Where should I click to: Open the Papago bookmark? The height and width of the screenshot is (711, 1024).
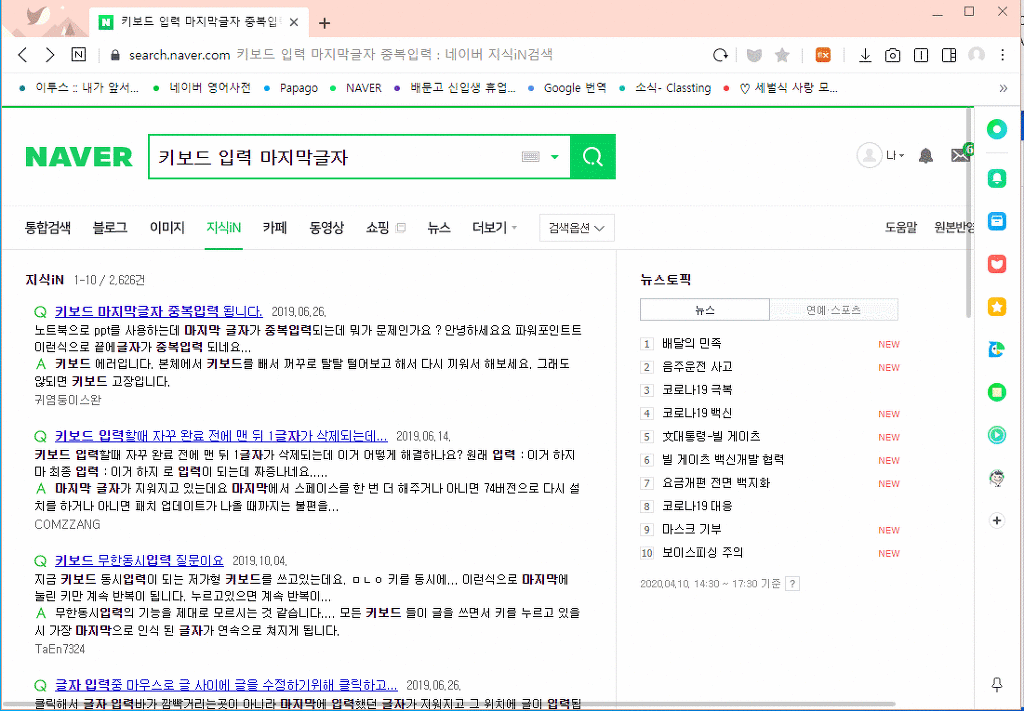click(298, 88)
